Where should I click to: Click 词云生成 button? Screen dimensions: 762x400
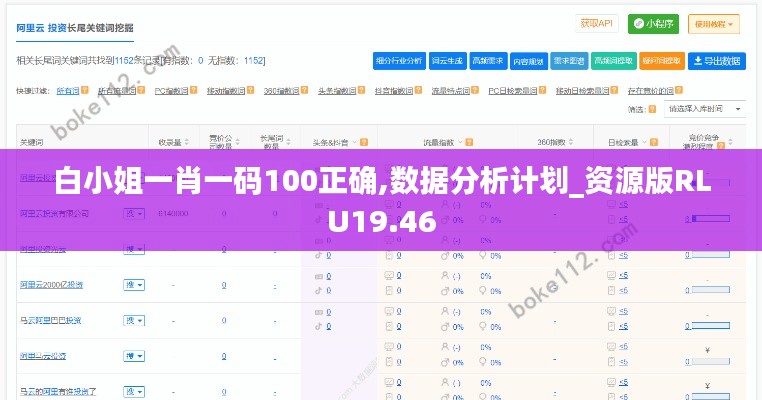tap(448, 61)
